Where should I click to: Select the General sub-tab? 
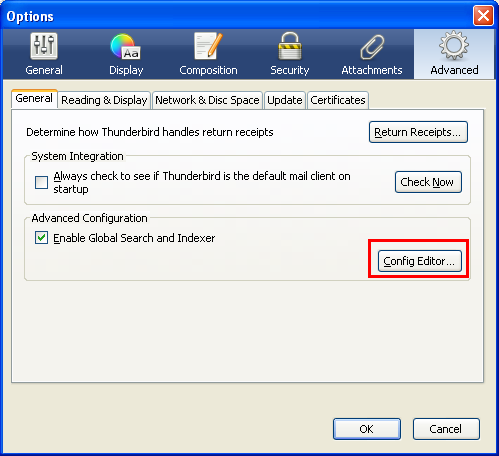tap(34, 99)
